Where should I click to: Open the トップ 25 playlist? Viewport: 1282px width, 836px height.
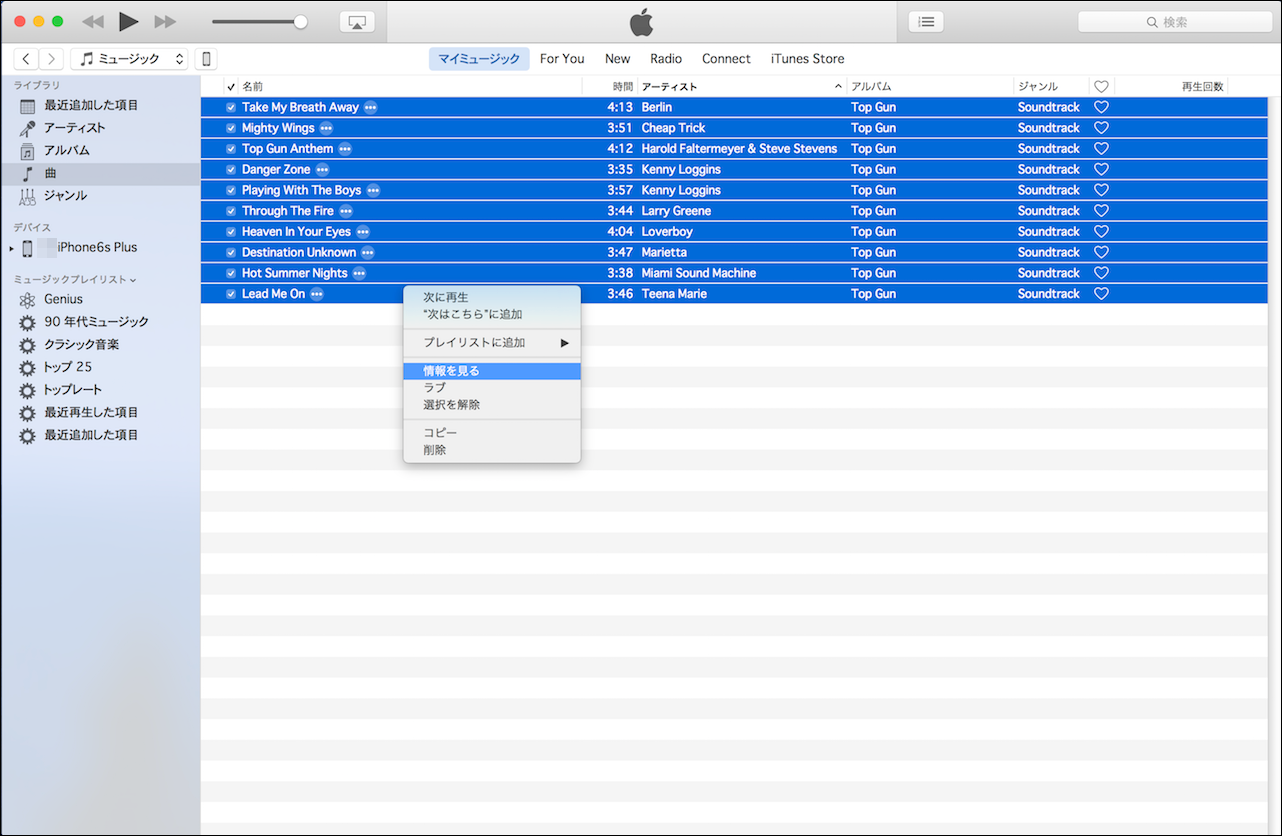point(68,367)
